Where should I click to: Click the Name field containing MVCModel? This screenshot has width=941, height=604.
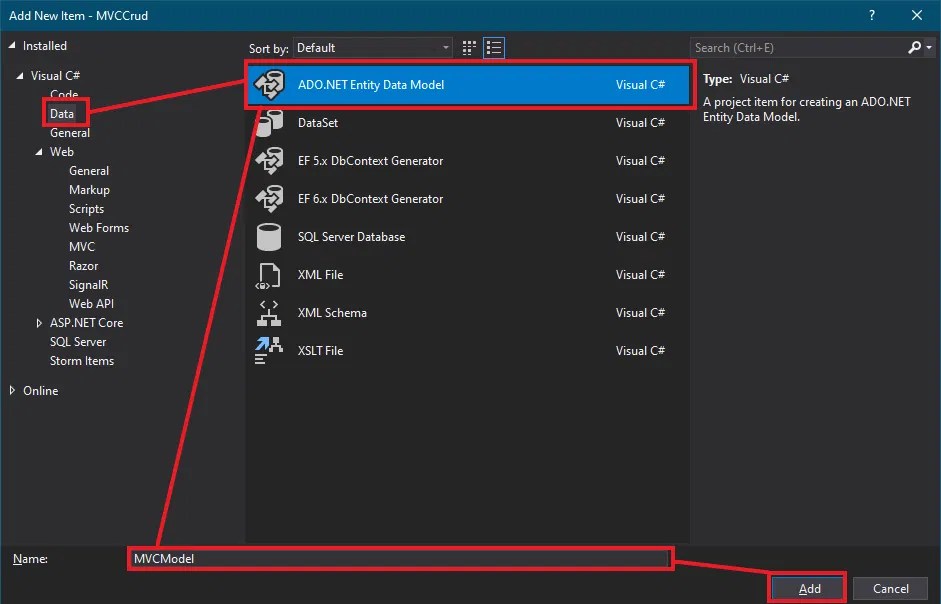400,559
